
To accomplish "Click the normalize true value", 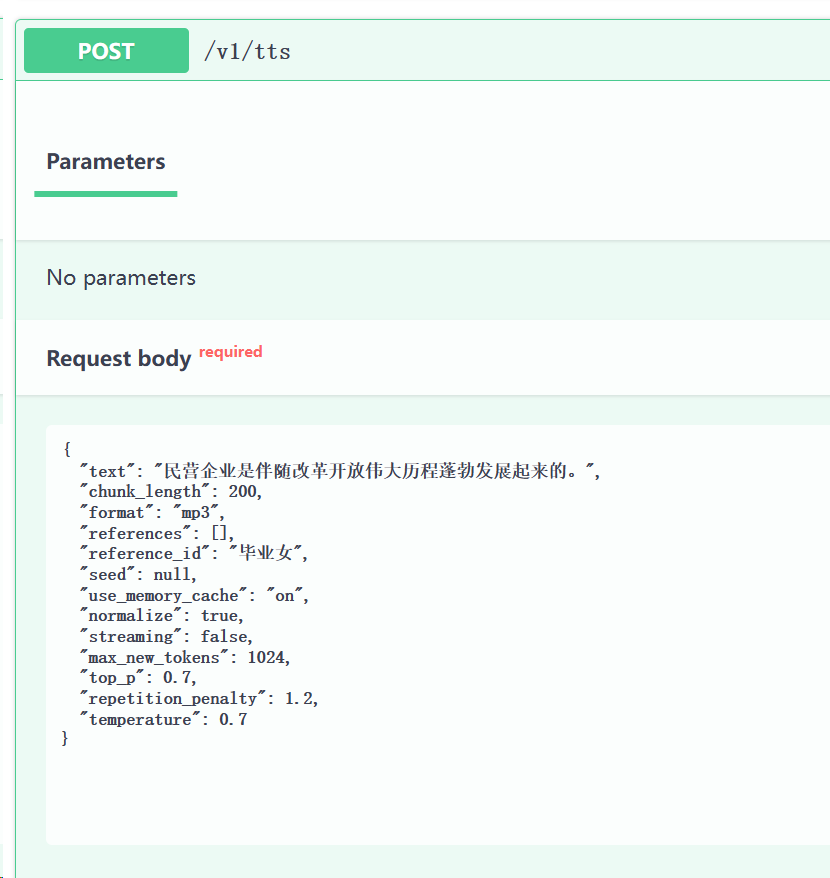I will (x=219, y=616).
